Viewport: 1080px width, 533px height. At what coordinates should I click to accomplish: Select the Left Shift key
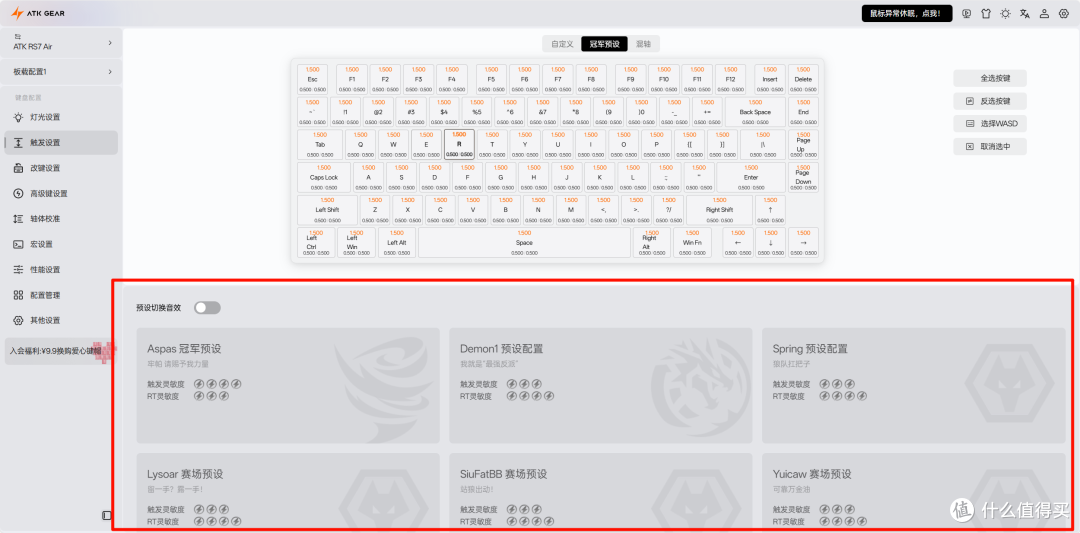pyautogui.click(x=327, y=210)
